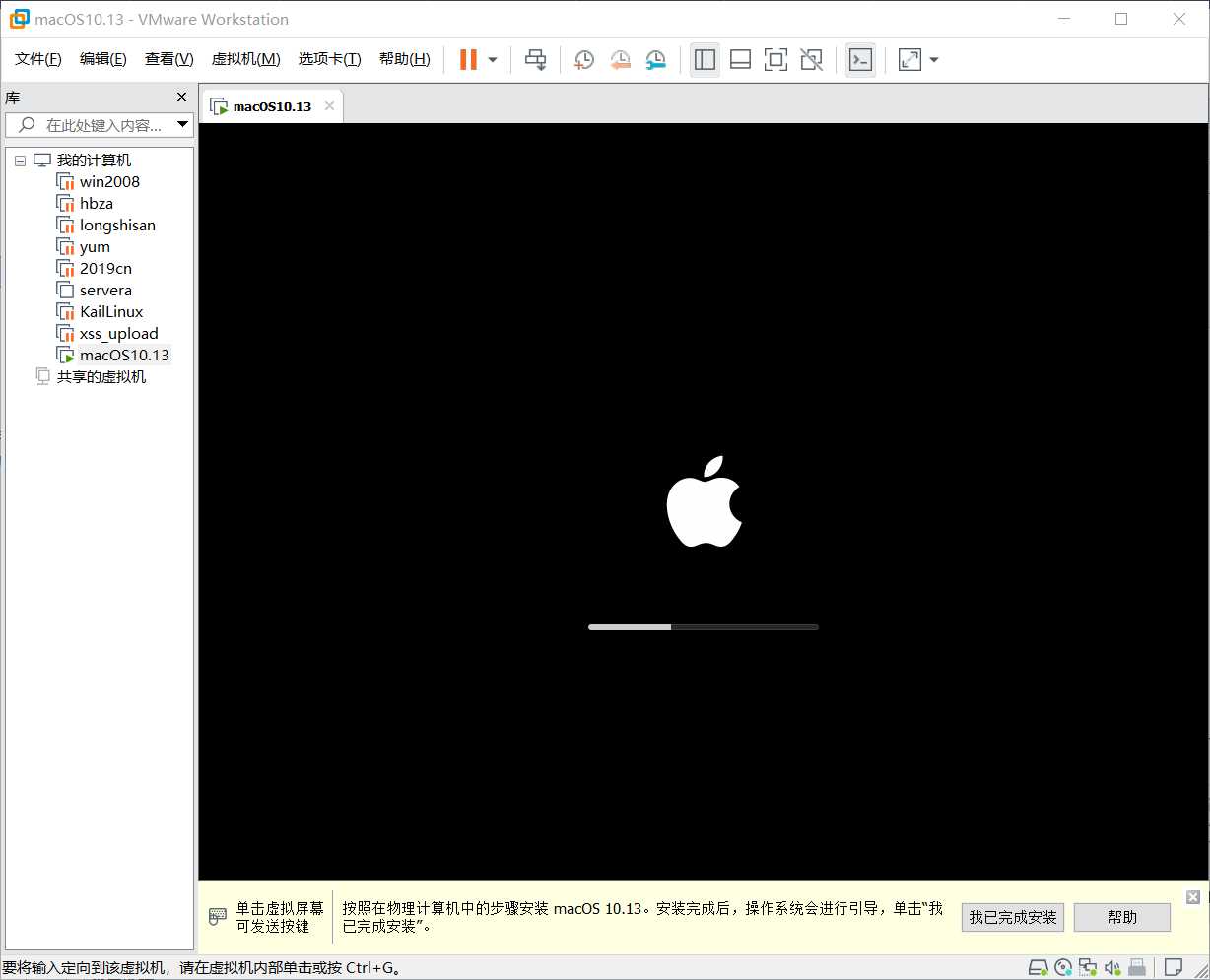The height and width of the screenshot is (980, 1210).
Task: Dismiss the yellow installation hint bar
Action: tap(1193, 897)
